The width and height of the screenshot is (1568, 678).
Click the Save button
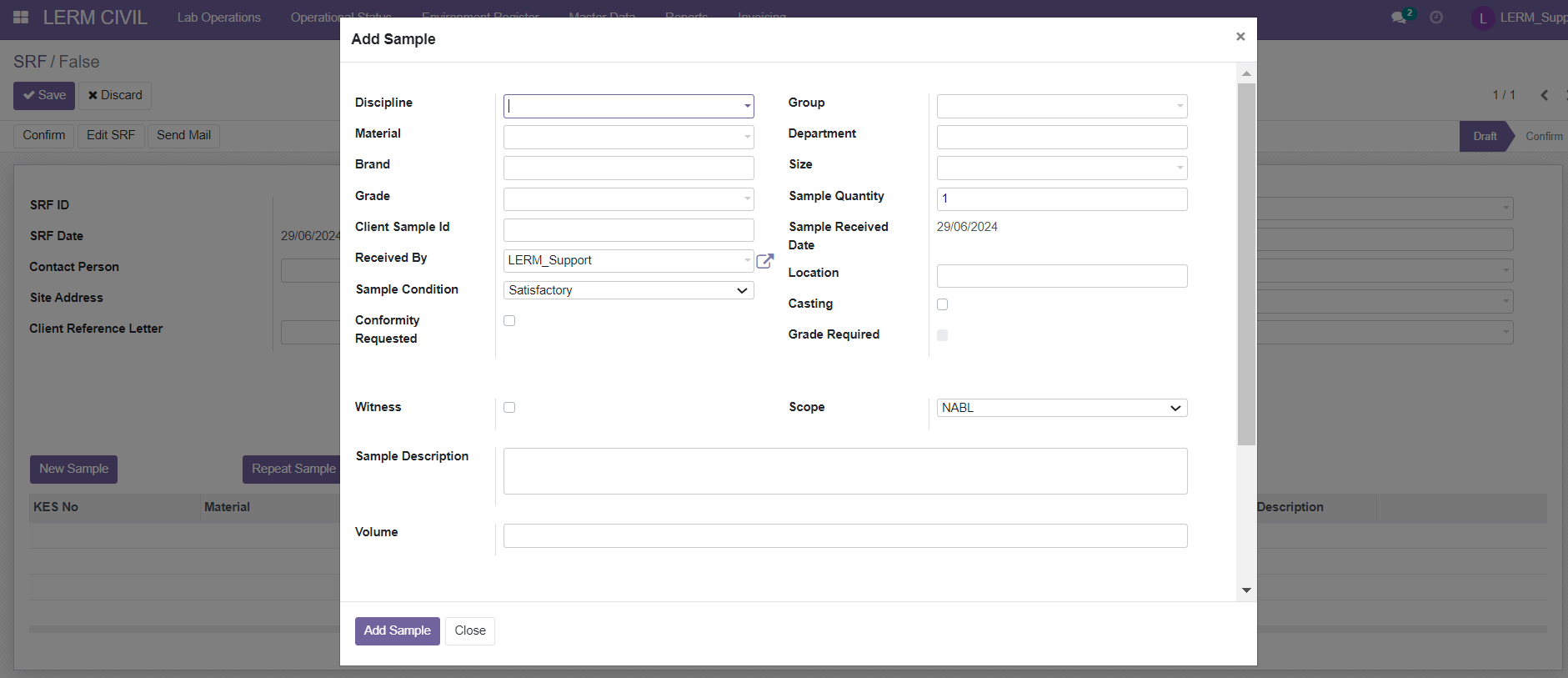[x=44, y=95]
